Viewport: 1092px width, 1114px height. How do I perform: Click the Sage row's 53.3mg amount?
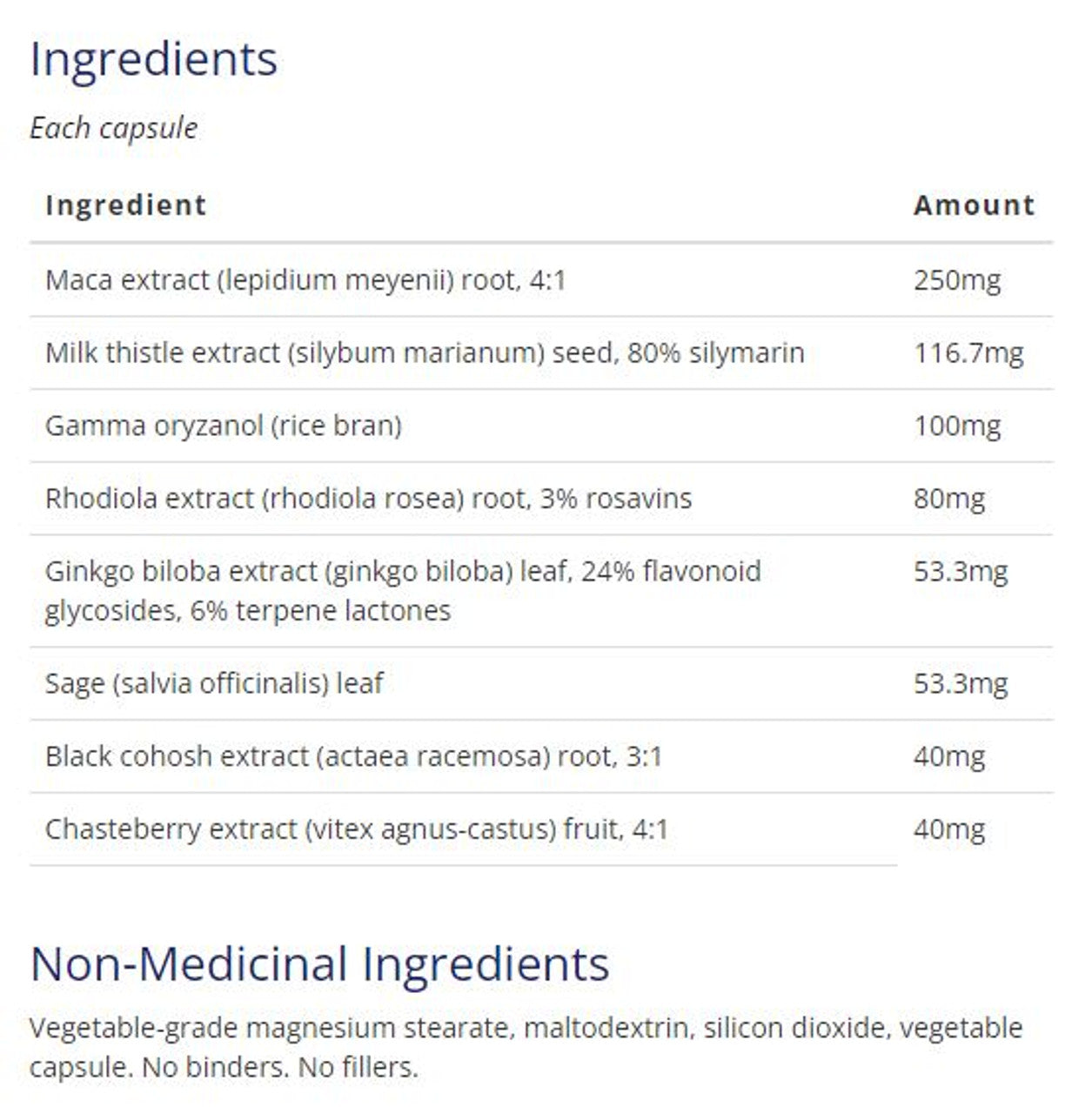(x=960, y=683)
